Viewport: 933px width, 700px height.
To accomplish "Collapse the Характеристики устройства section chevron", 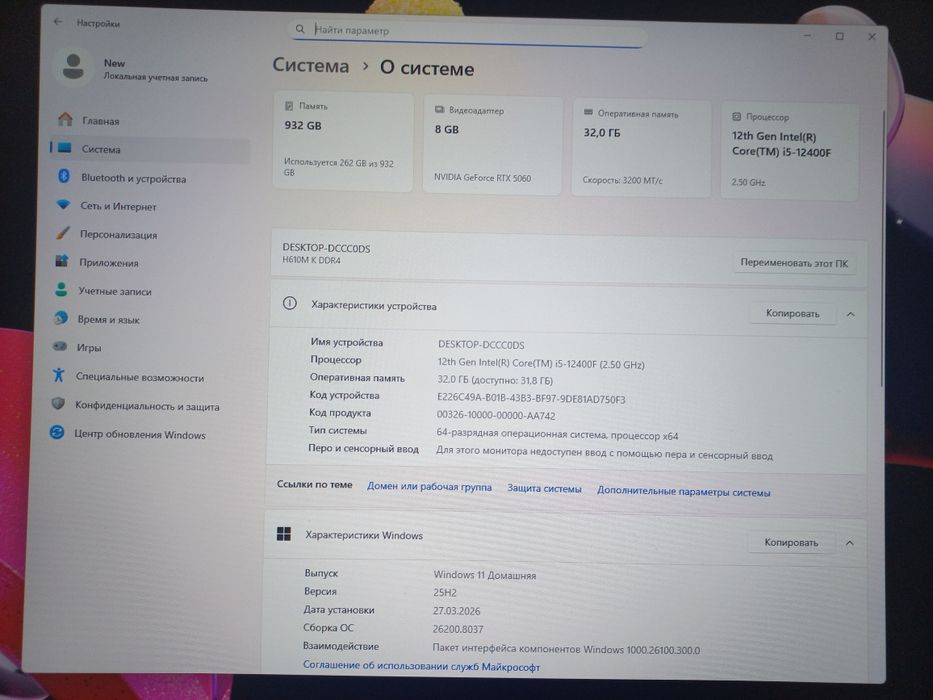I will click(x=851, y=314).
